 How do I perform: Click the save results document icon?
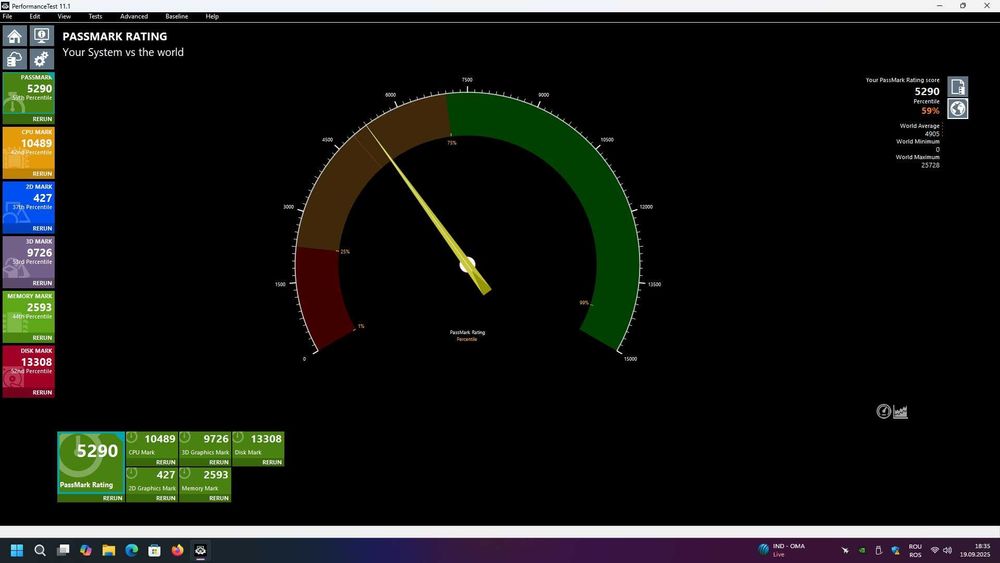point(957,87)
